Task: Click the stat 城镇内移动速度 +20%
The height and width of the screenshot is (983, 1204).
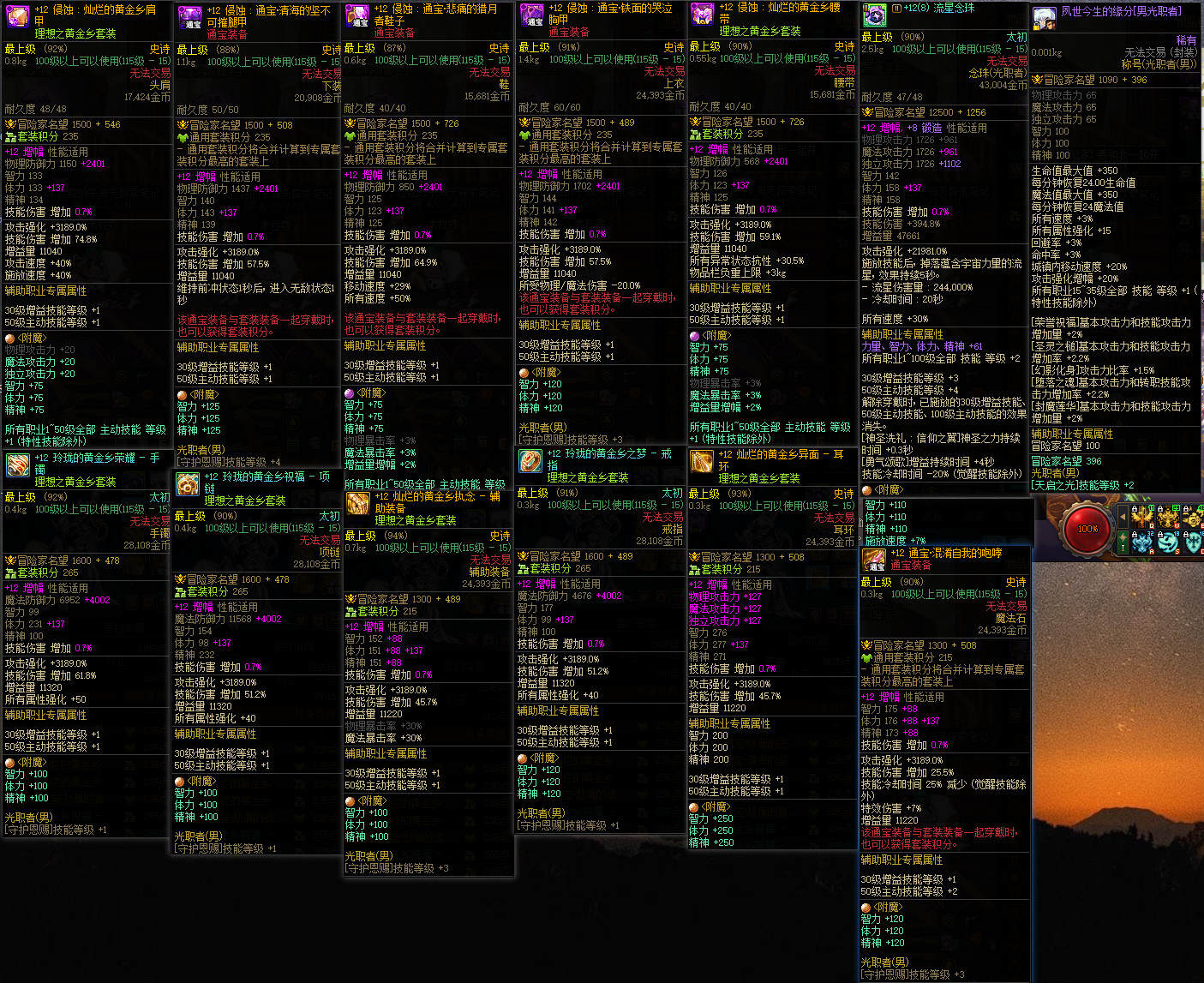Action: (1080, 267)
